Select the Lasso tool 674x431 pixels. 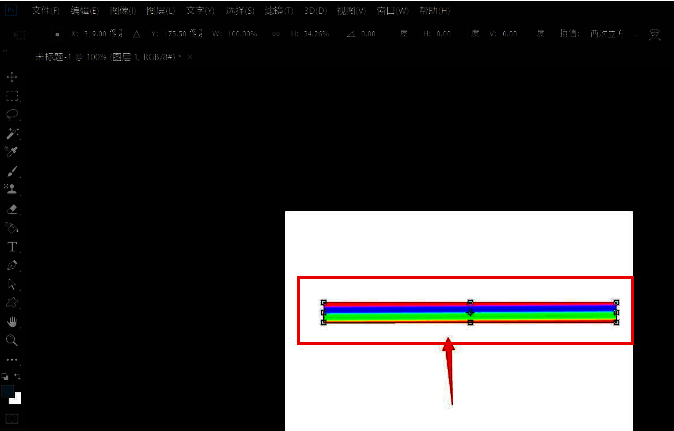tap(12, 115)
